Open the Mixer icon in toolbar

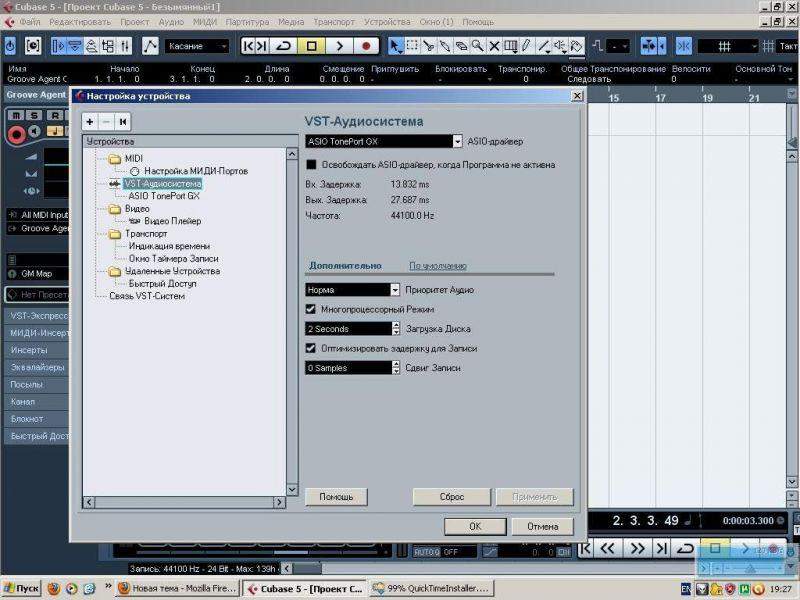125,46
